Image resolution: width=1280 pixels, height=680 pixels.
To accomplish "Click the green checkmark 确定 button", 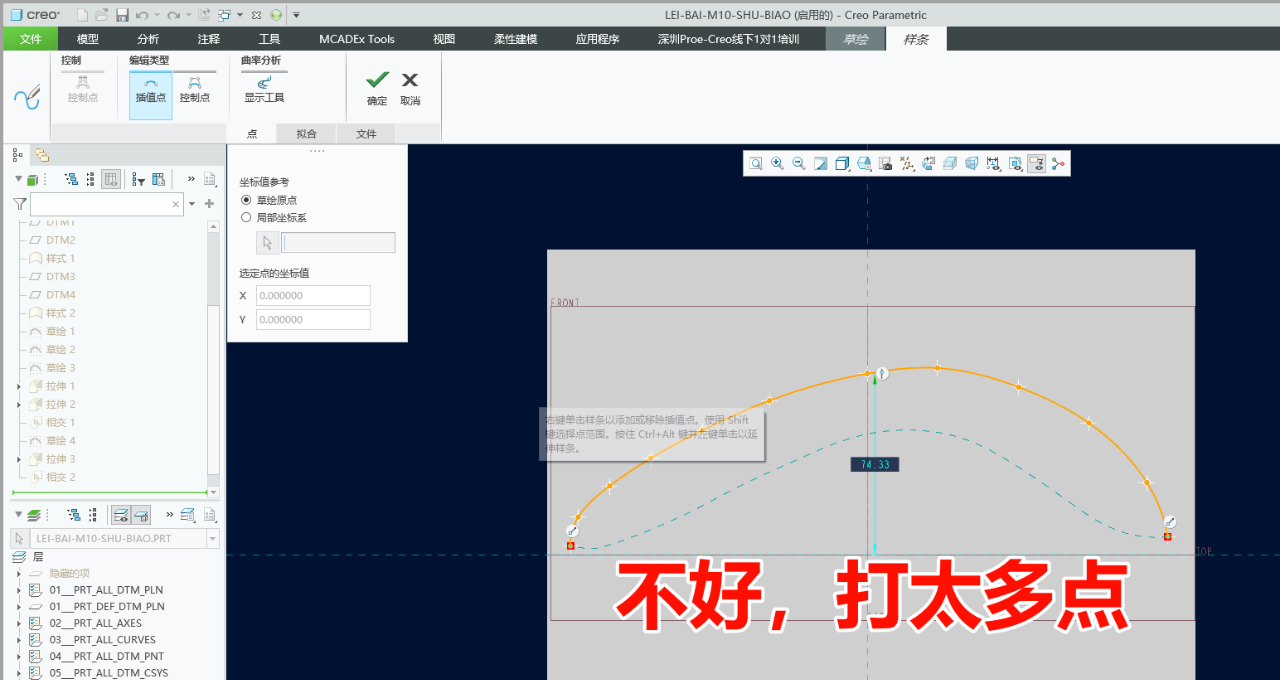I will [x=377, y=87].
